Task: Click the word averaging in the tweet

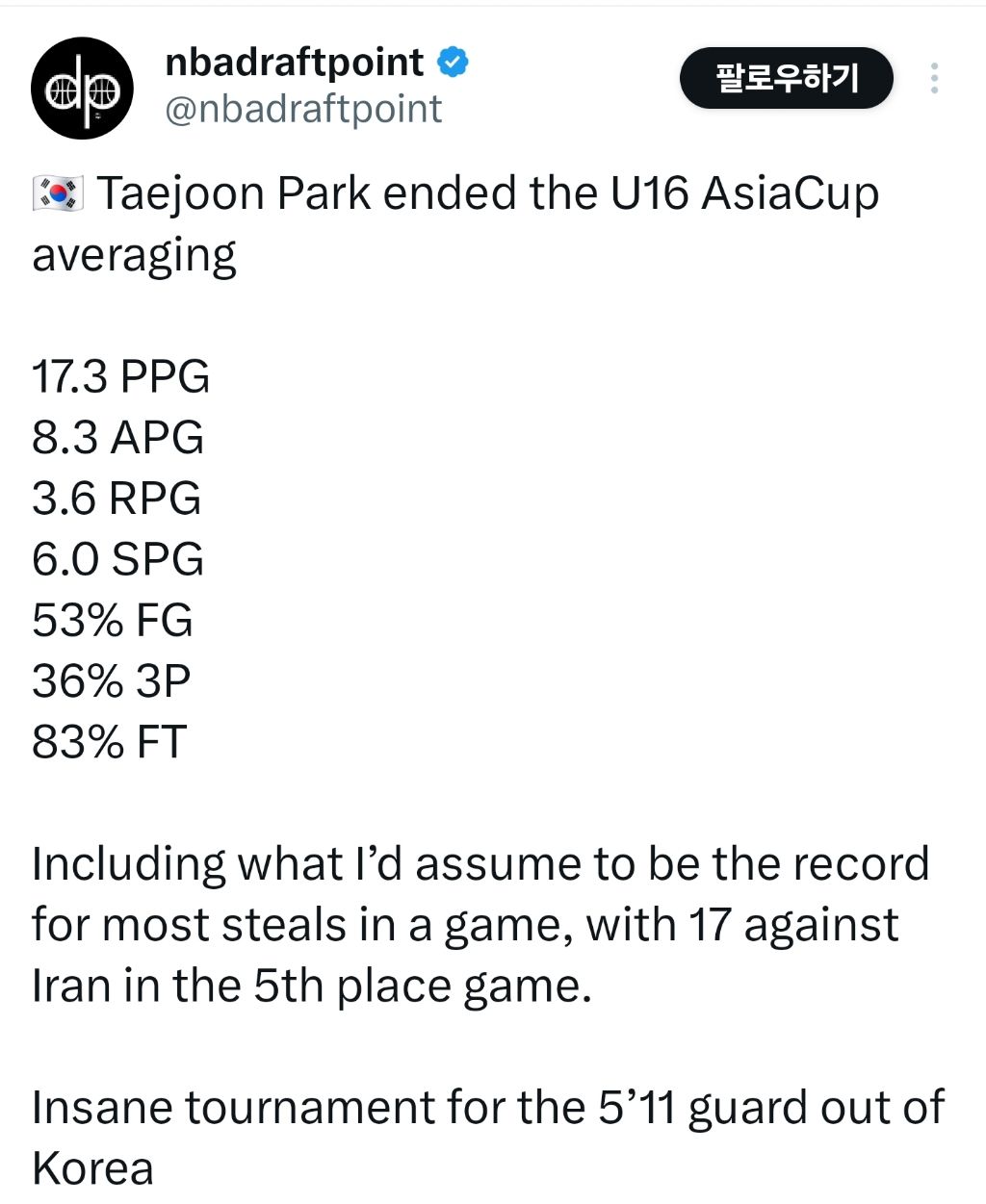Action: (134, 256)
